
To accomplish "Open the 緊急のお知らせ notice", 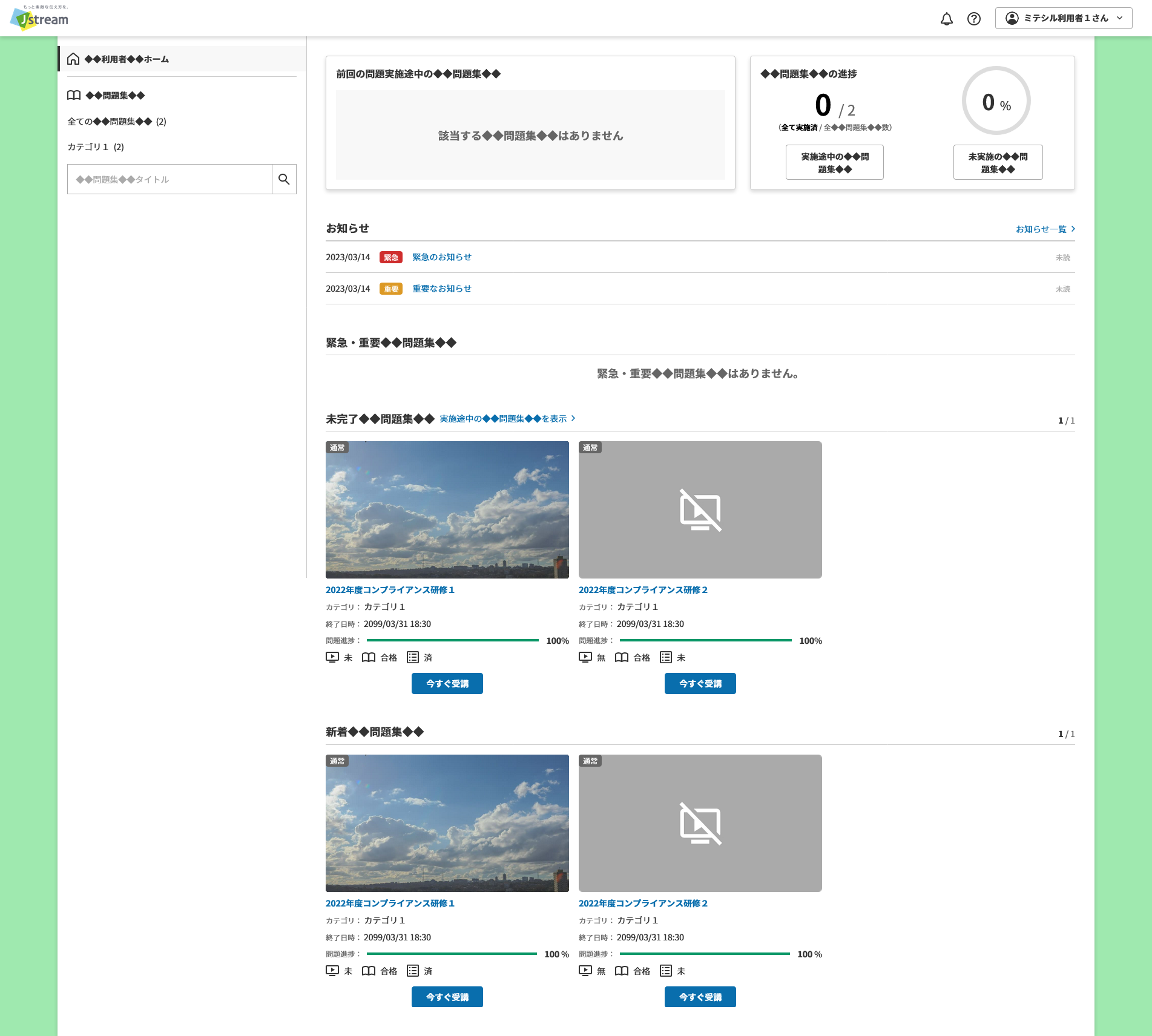I will (x=442, y=257).
